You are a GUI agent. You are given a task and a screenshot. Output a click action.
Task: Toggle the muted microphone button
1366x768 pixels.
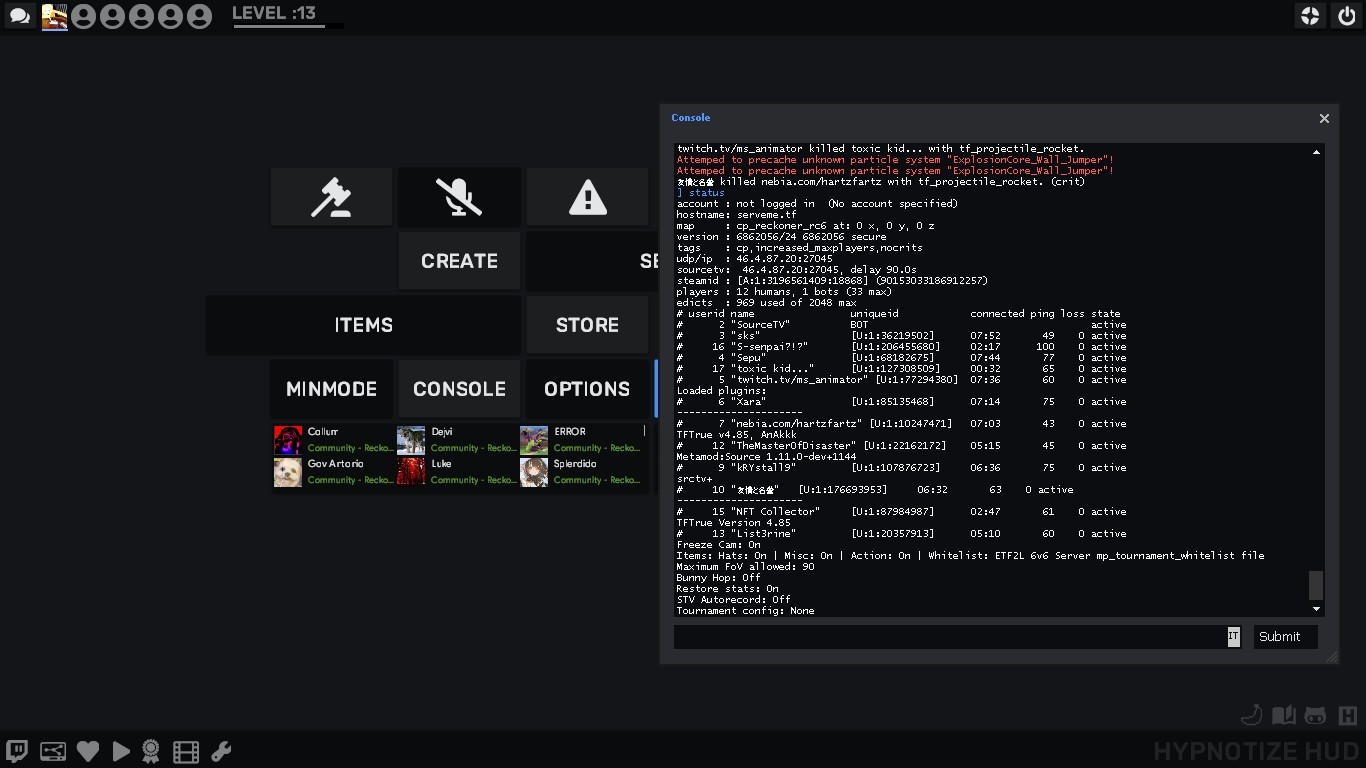pyautogui.click(x=459, y=197)
